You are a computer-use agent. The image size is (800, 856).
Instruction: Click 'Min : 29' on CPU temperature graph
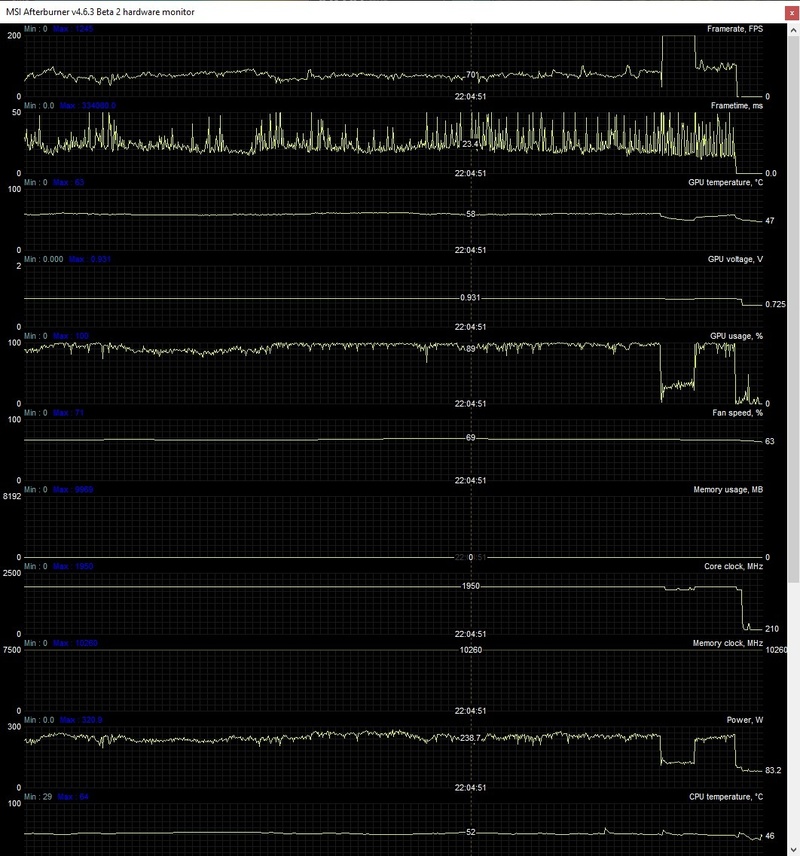[x=38, y=797]
